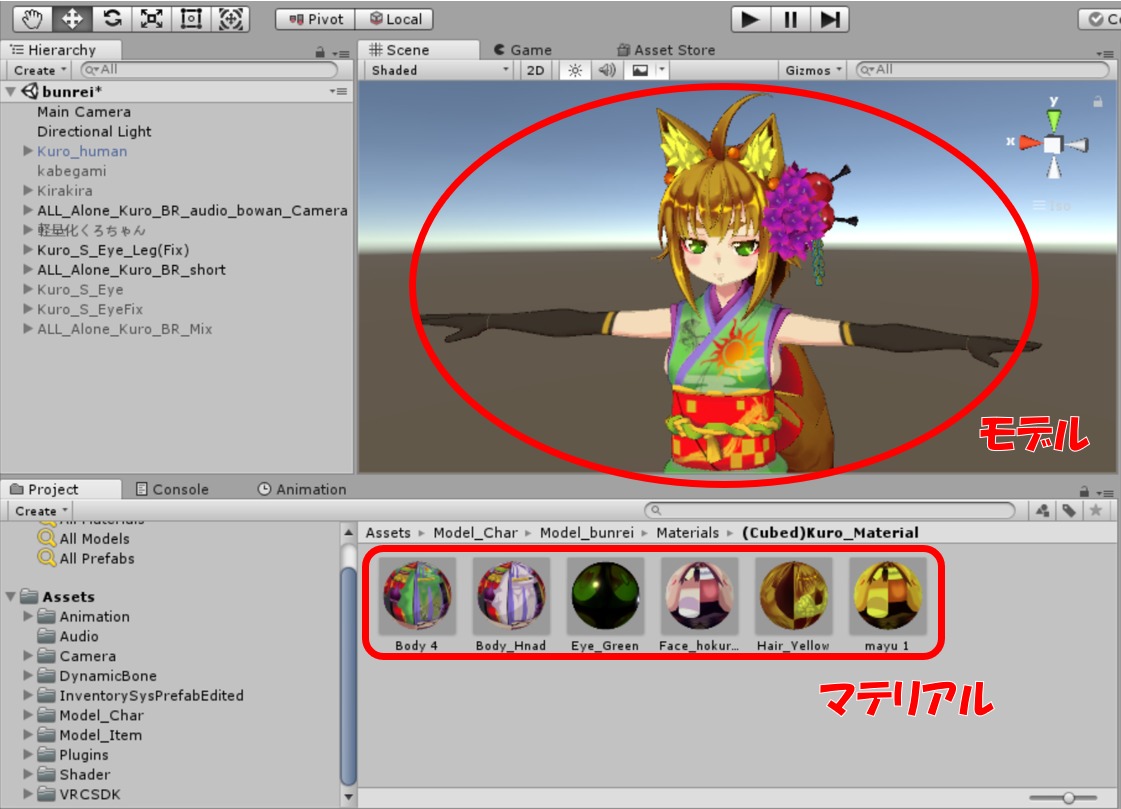
Task: Select the Hand tool
Action: click(32, 18)
